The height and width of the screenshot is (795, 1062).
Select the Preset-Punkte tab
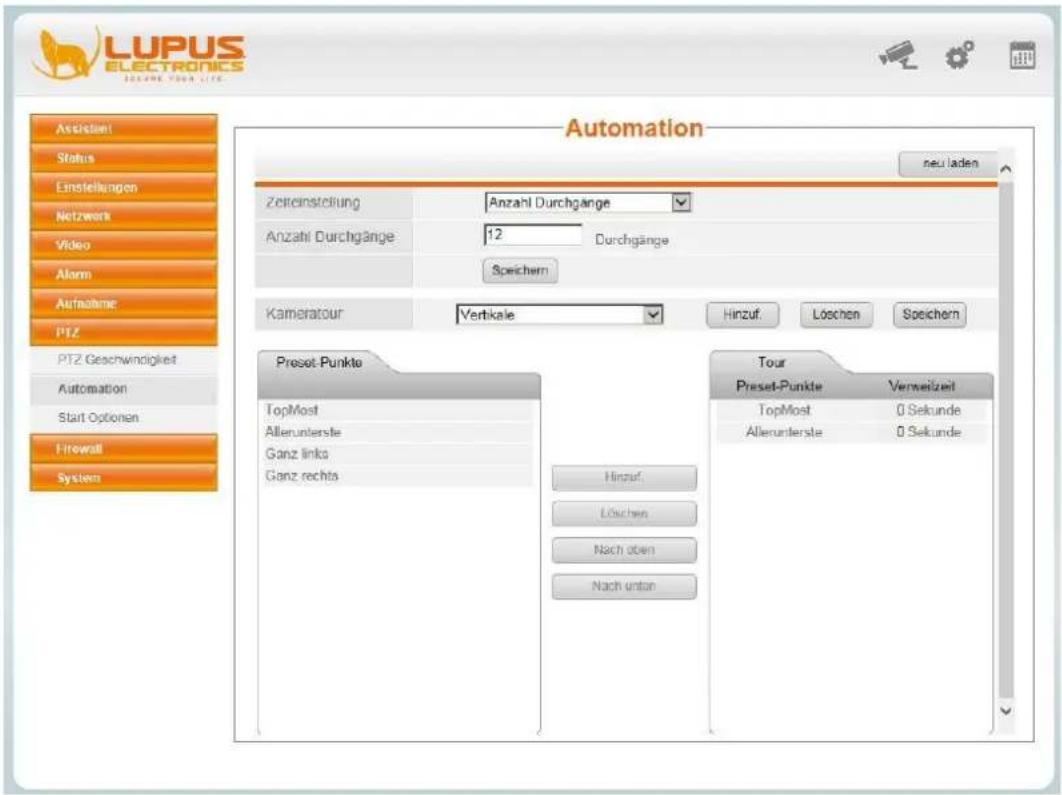click(319, 362)
